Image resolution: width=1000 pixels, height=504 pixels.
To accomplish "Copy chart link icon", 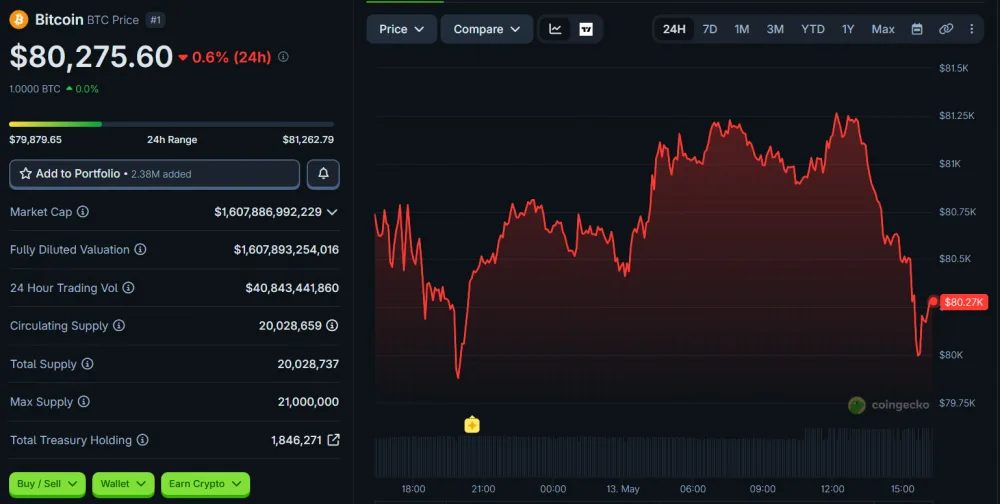I will (946, 29).
